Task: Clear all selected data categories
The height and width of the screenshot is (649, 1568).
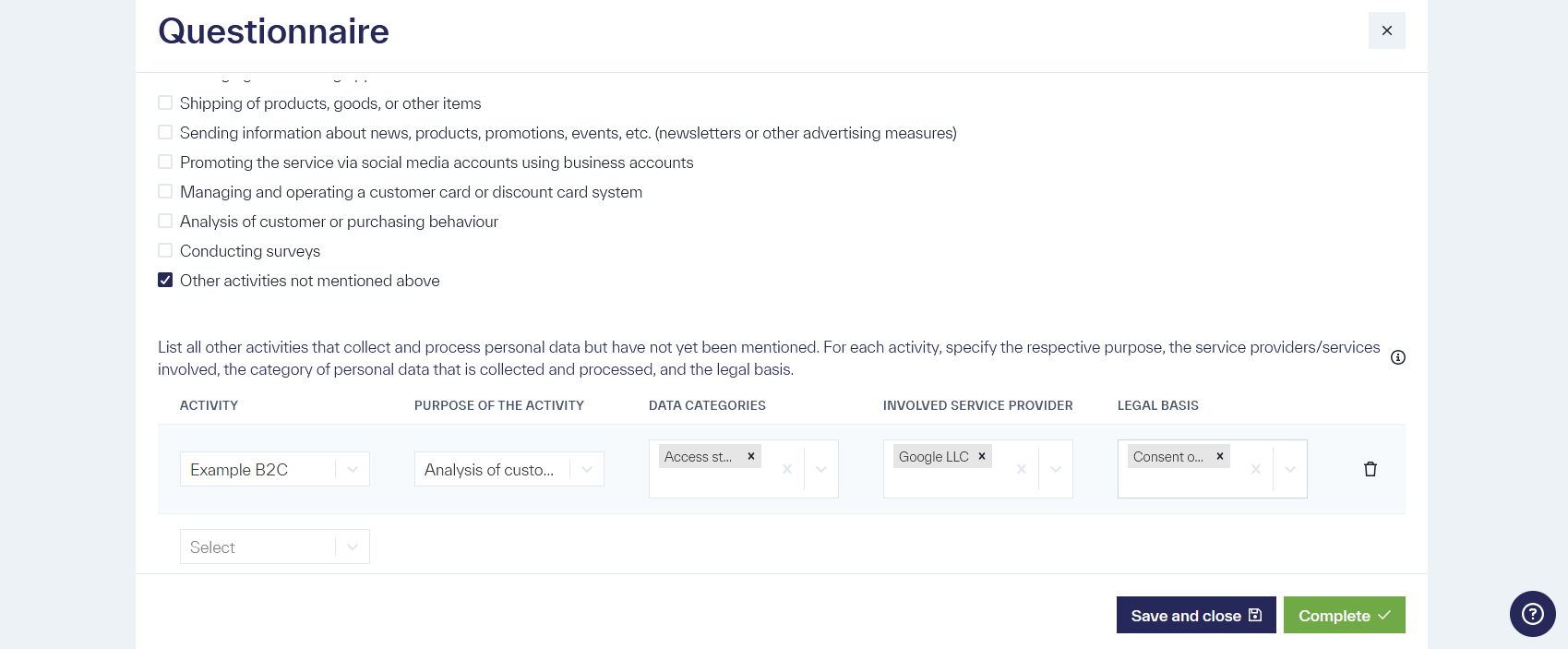Action: pyautogui.click(x=786, y=469)
